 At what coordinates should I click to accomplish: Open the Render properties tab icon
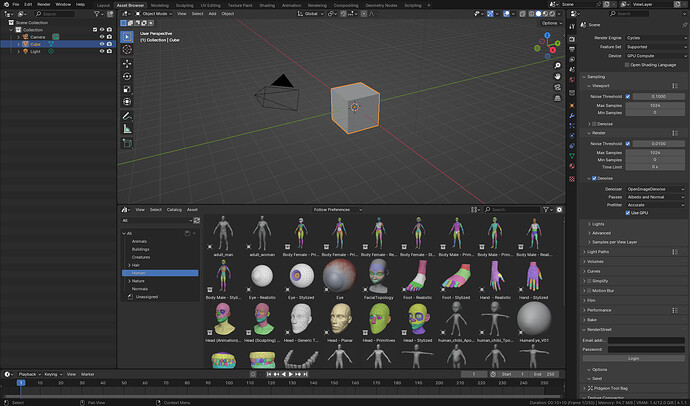click(x=572, y=39)
